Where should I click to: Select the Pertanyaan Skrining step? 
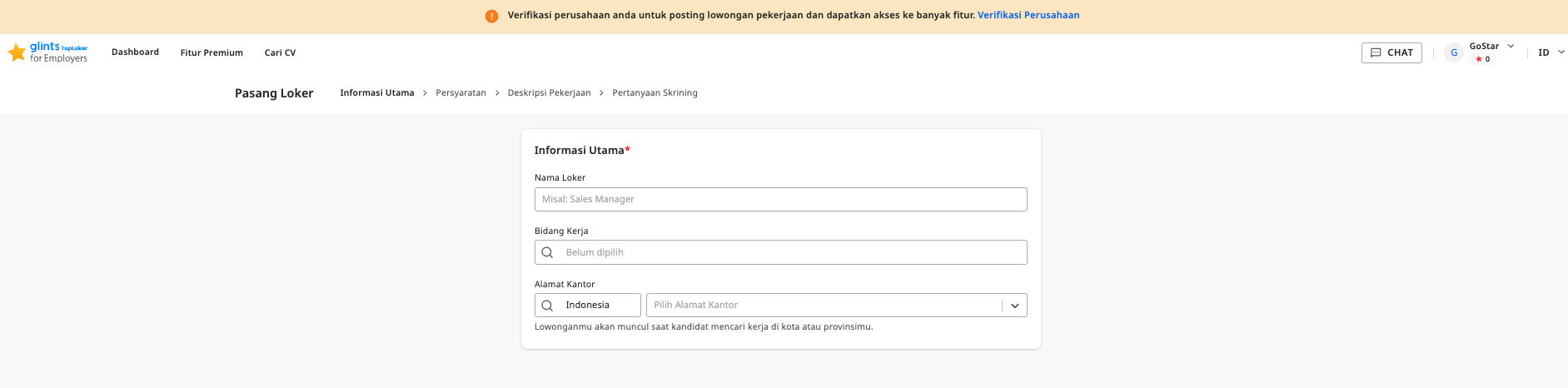(x=655, y=92)
